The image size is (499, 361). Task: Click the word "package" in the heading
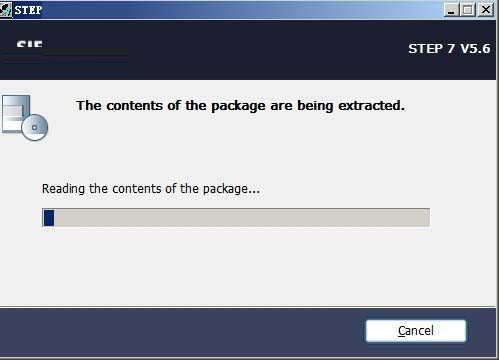[x=238, y=106]
